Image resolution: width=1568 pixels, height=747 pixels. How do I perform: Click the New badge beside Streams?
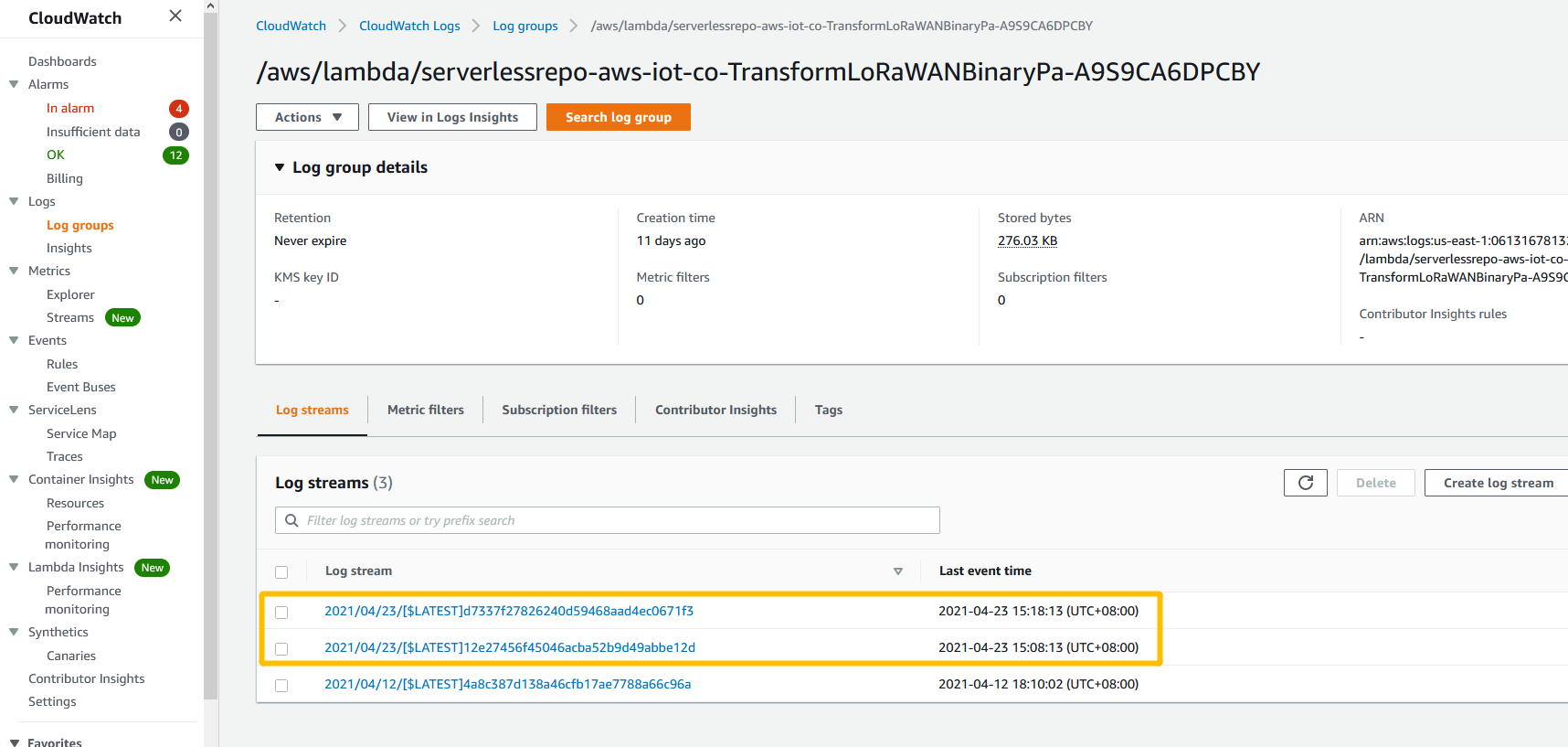122,318
